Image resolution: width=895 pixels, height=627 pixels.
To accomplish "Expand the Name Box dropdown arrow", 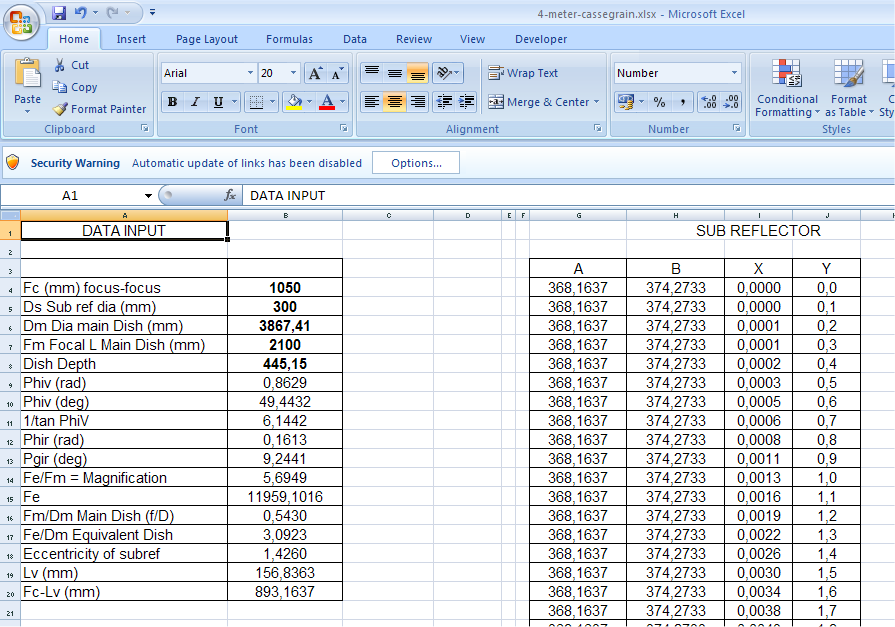I will 148,196.
